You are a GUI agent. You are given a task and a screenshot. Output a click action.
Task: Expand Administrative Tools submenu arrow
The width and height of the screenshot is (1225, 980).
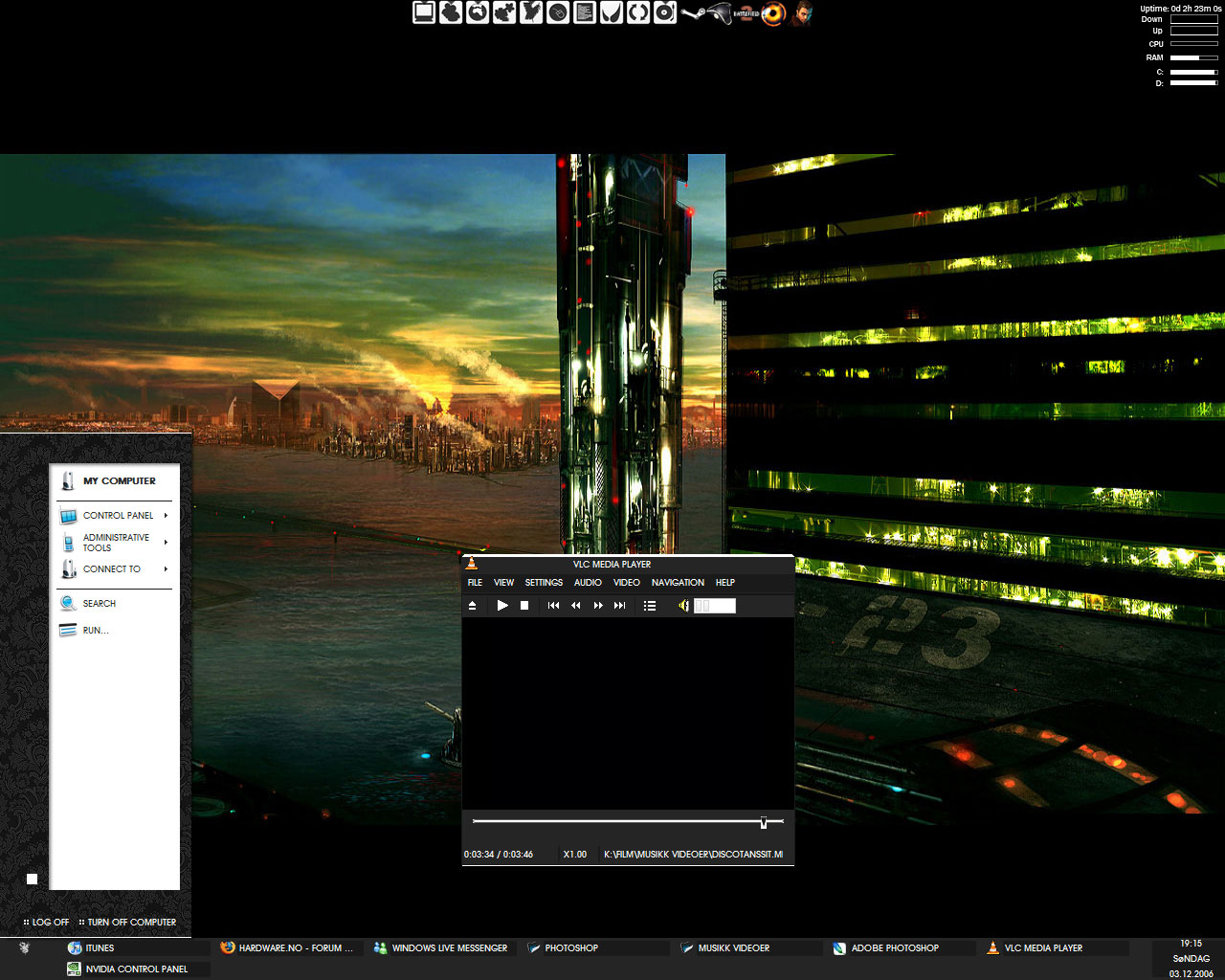[166, 543]
